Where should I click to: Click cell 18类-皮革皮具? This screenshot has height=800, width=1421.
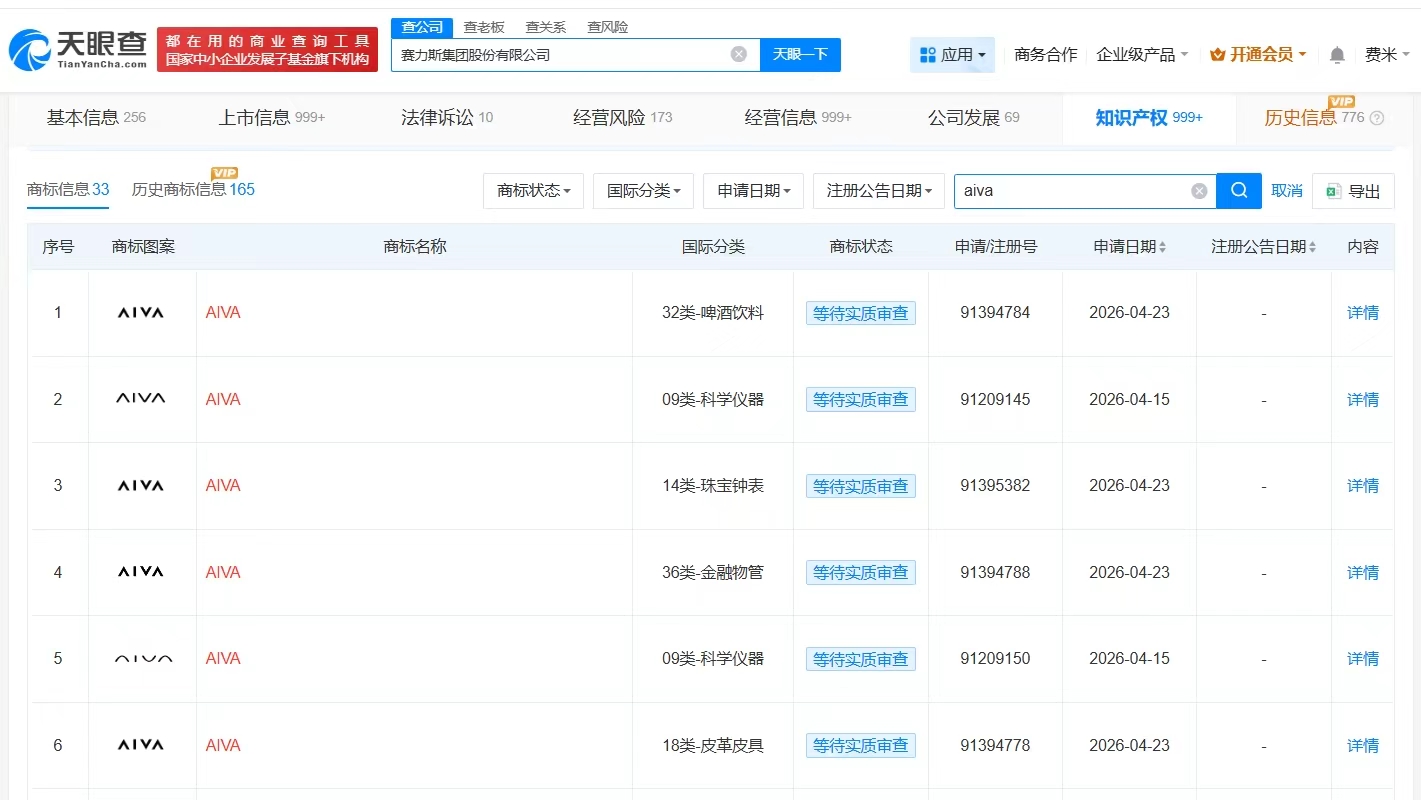click(713, 746)
